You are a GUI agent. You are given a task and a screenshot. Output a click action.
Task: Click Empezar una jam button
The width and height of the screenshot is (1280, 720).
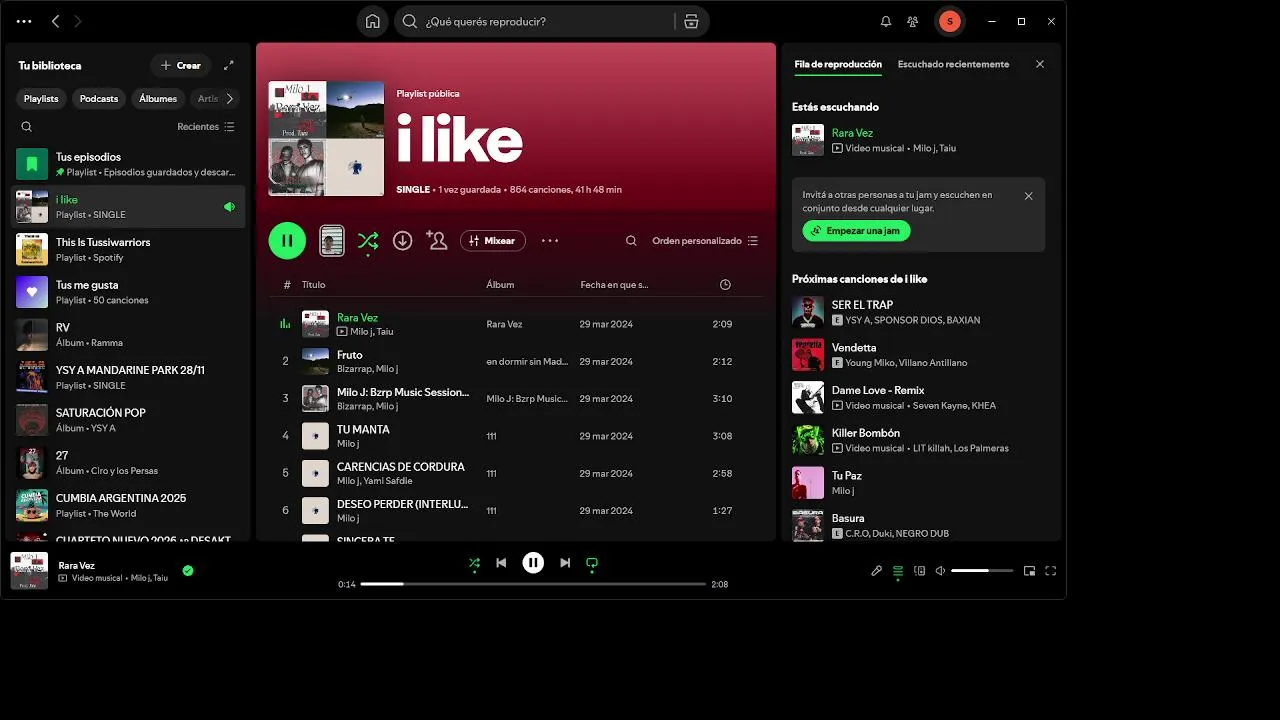click(x=856, y=230)
